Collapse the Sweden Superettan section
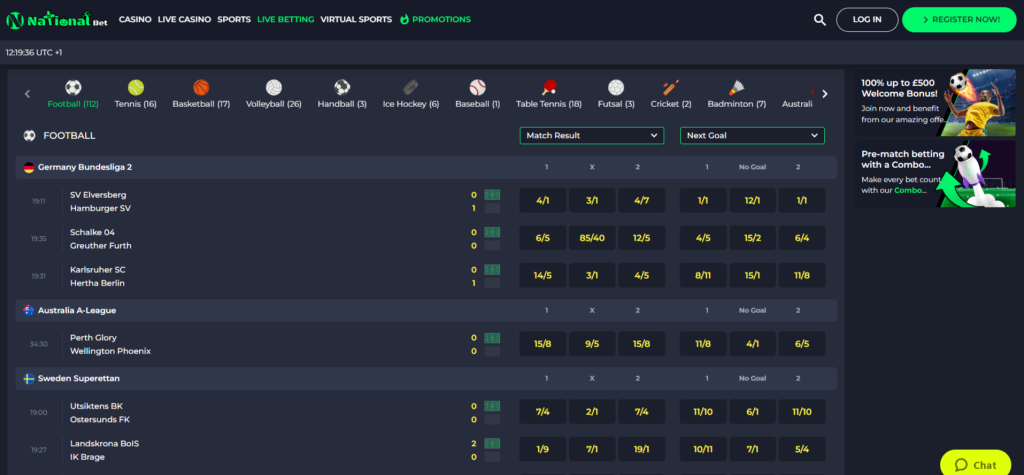This screenshot has width=1024, height=475. pyautogui.click(x=426, y=378)
